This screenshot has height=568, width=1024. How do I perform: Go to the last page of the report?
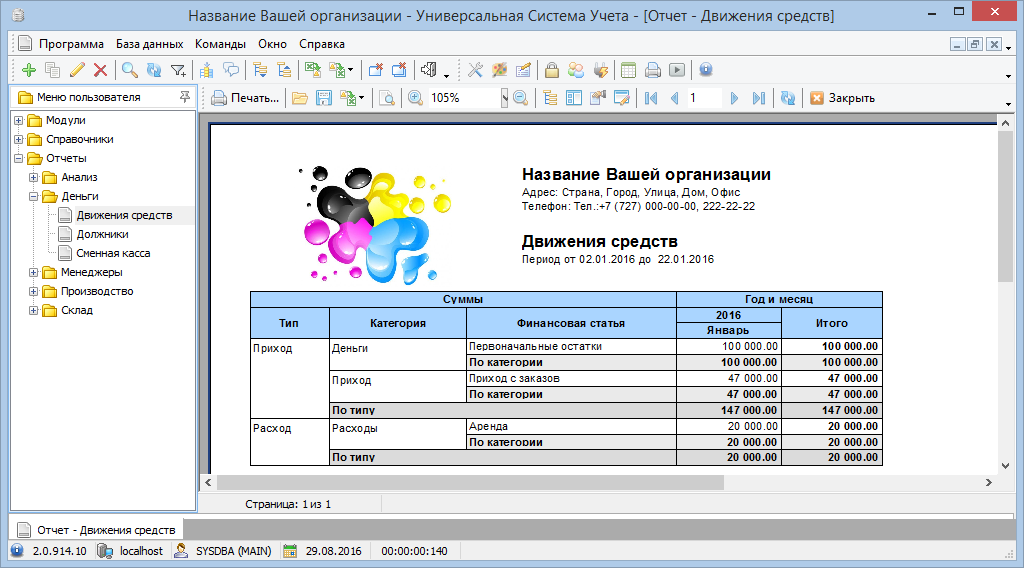758,98
